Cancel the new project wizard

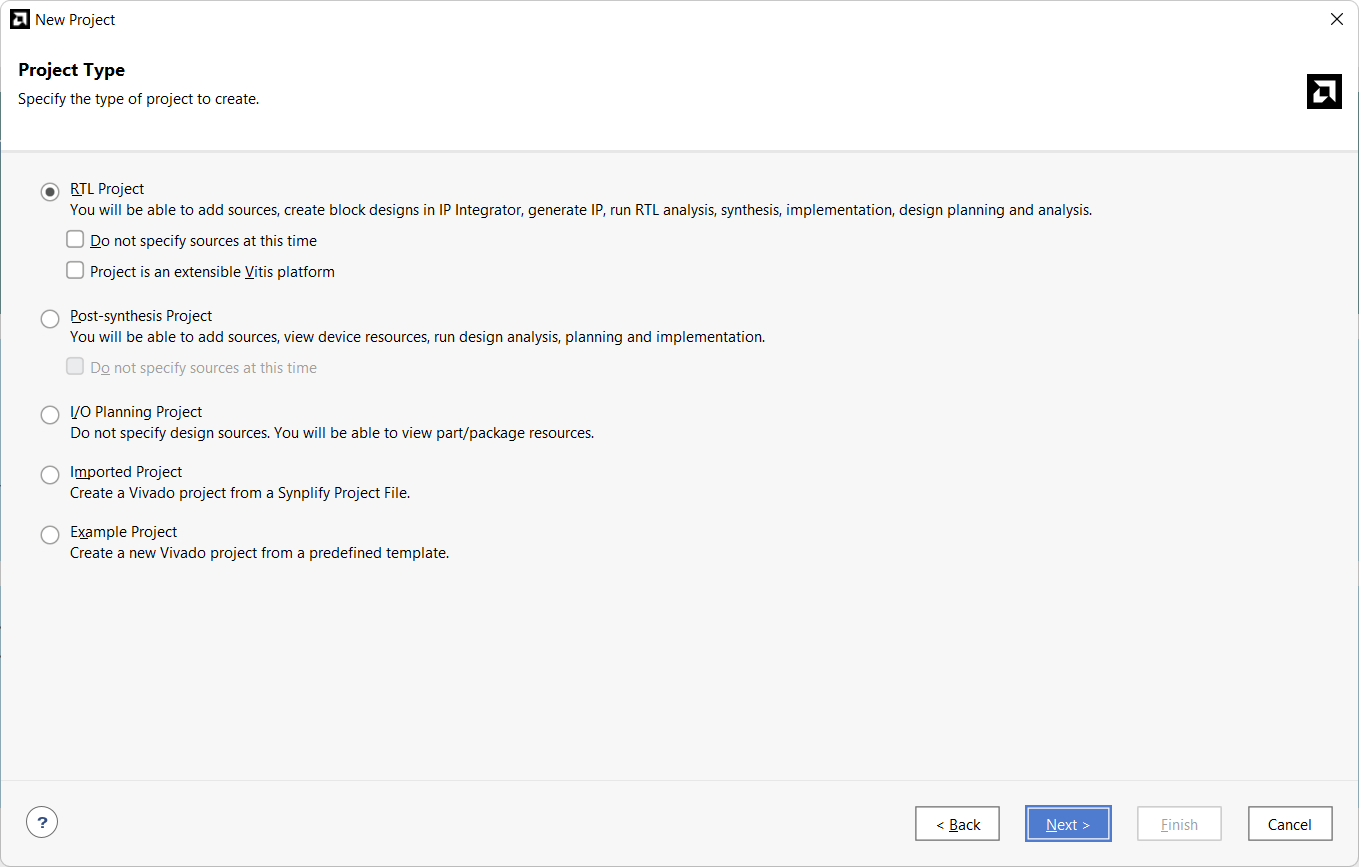coord(1289,824)
